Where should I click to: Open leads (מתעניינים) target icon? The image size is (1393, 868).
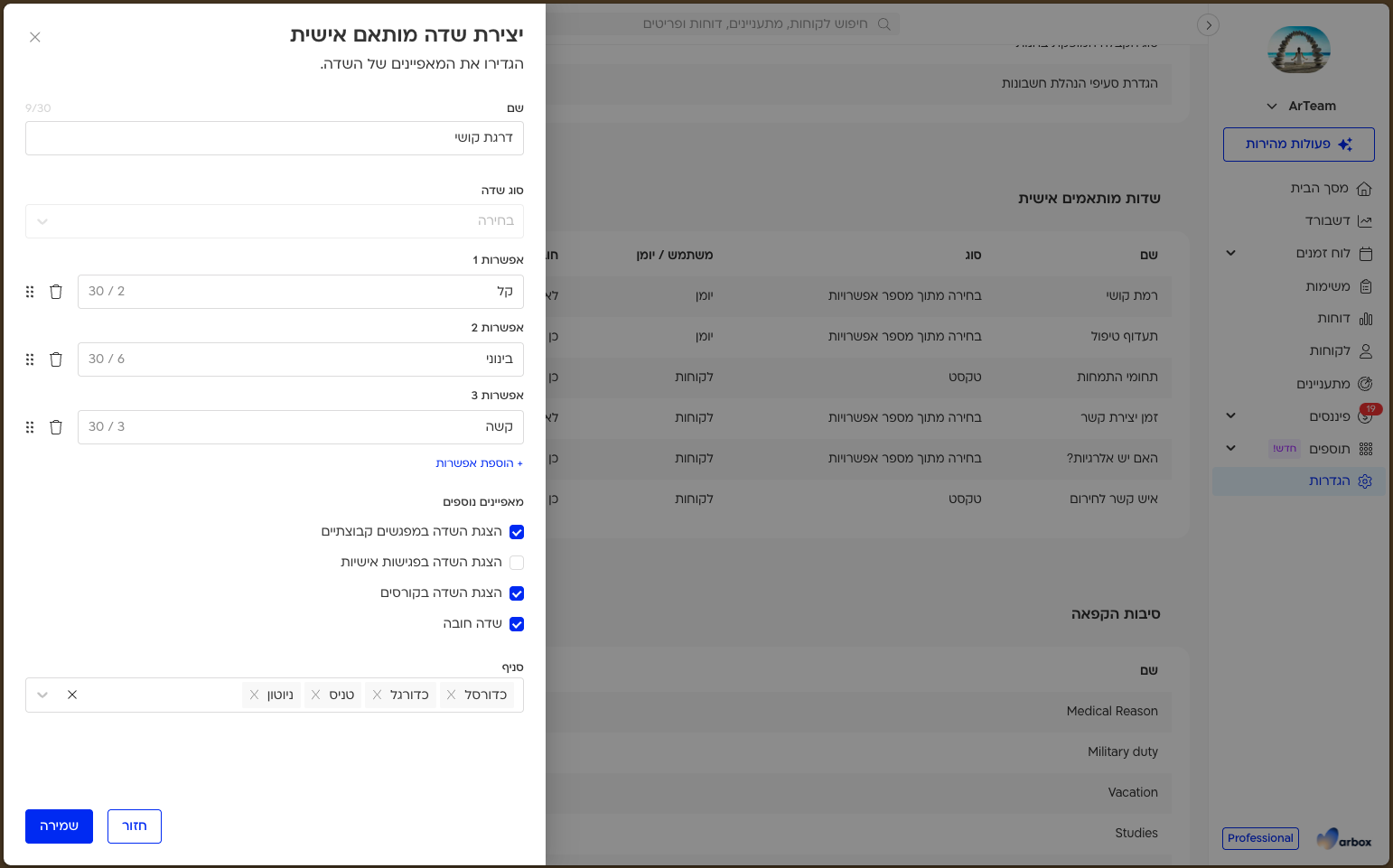tap(1365, 384)
